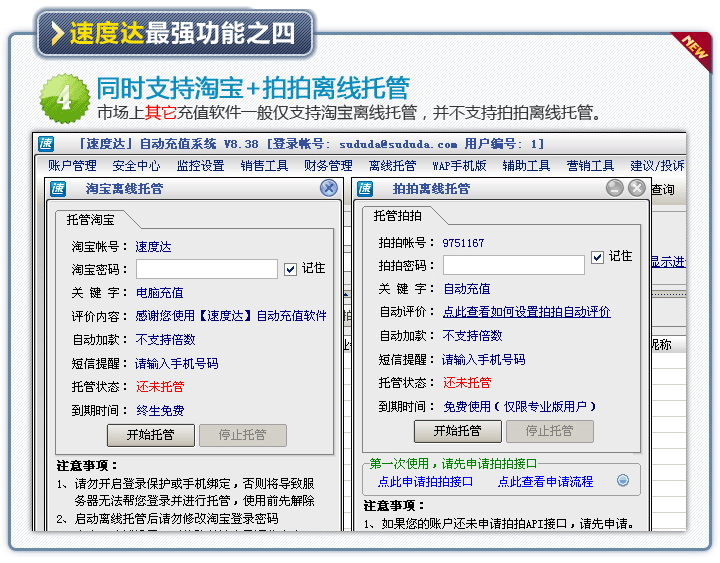
Task: Open the 监控设置 menu
Action: (201, 165)
